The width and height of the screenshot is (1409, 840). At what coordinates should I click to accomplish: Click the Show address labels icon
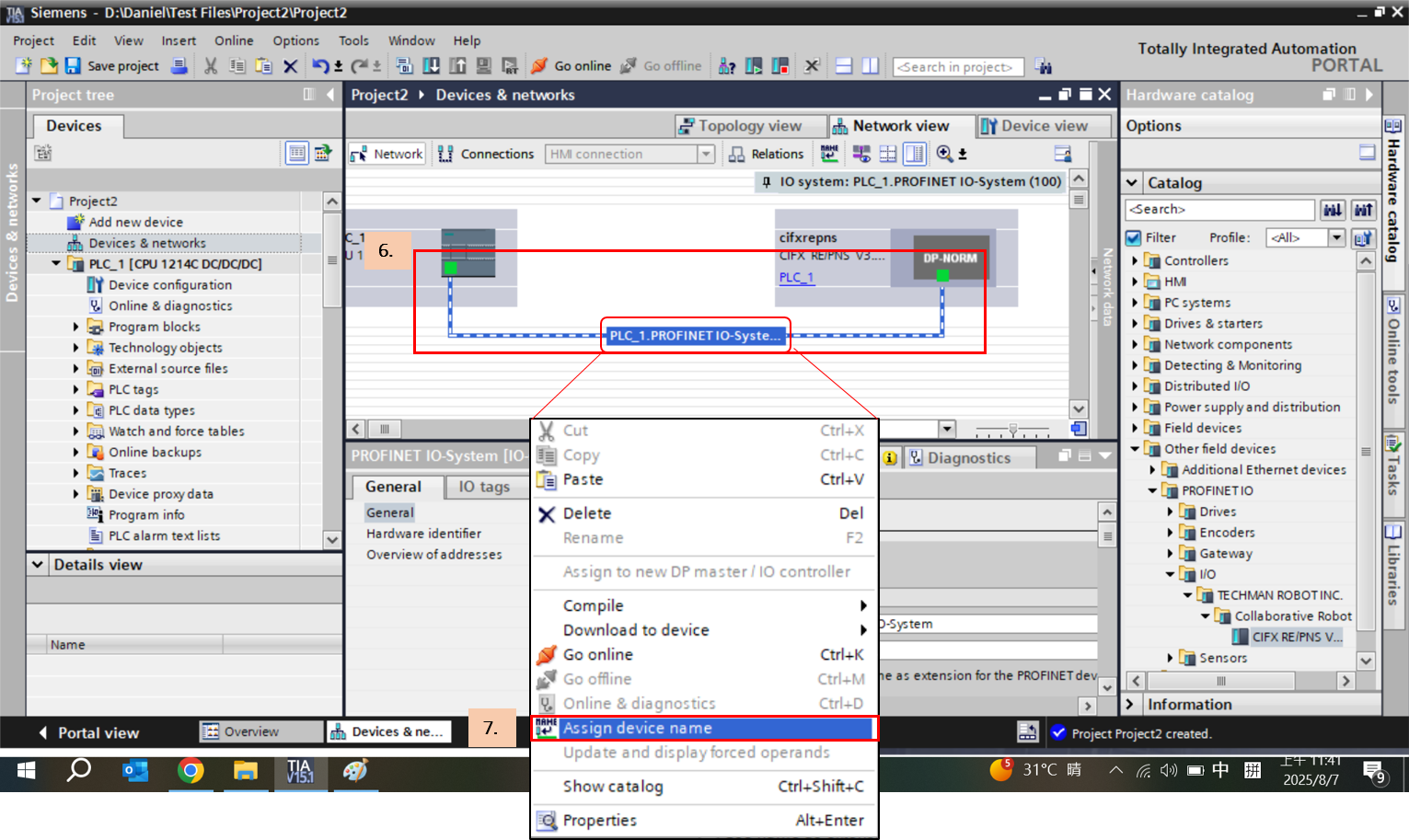coord(861,154)
